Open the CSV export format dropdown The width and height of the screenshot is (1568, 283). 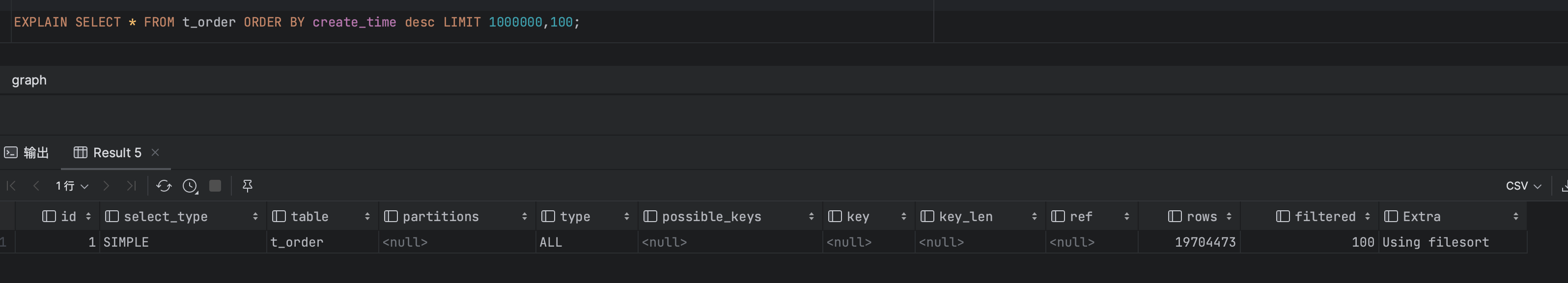[1523, 186]
